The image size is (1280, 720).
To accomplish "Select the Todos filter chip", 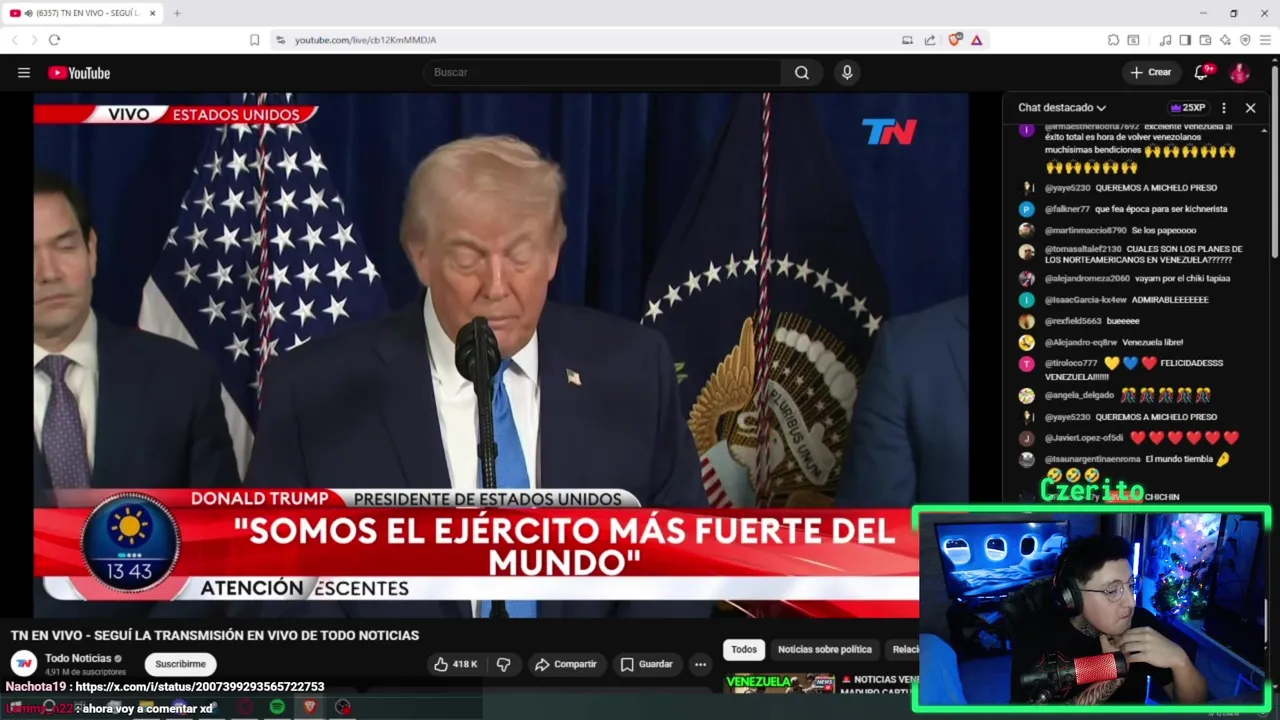I will (x=744, y=650).
